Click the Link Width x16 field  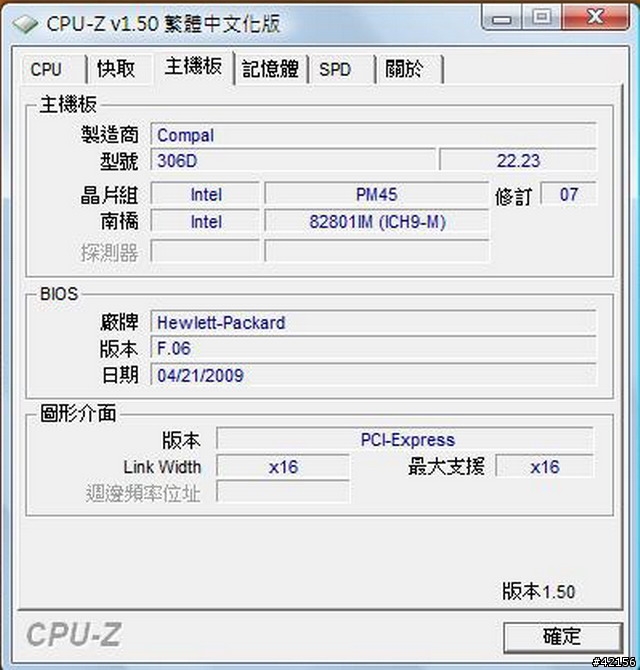click(283, 466)
